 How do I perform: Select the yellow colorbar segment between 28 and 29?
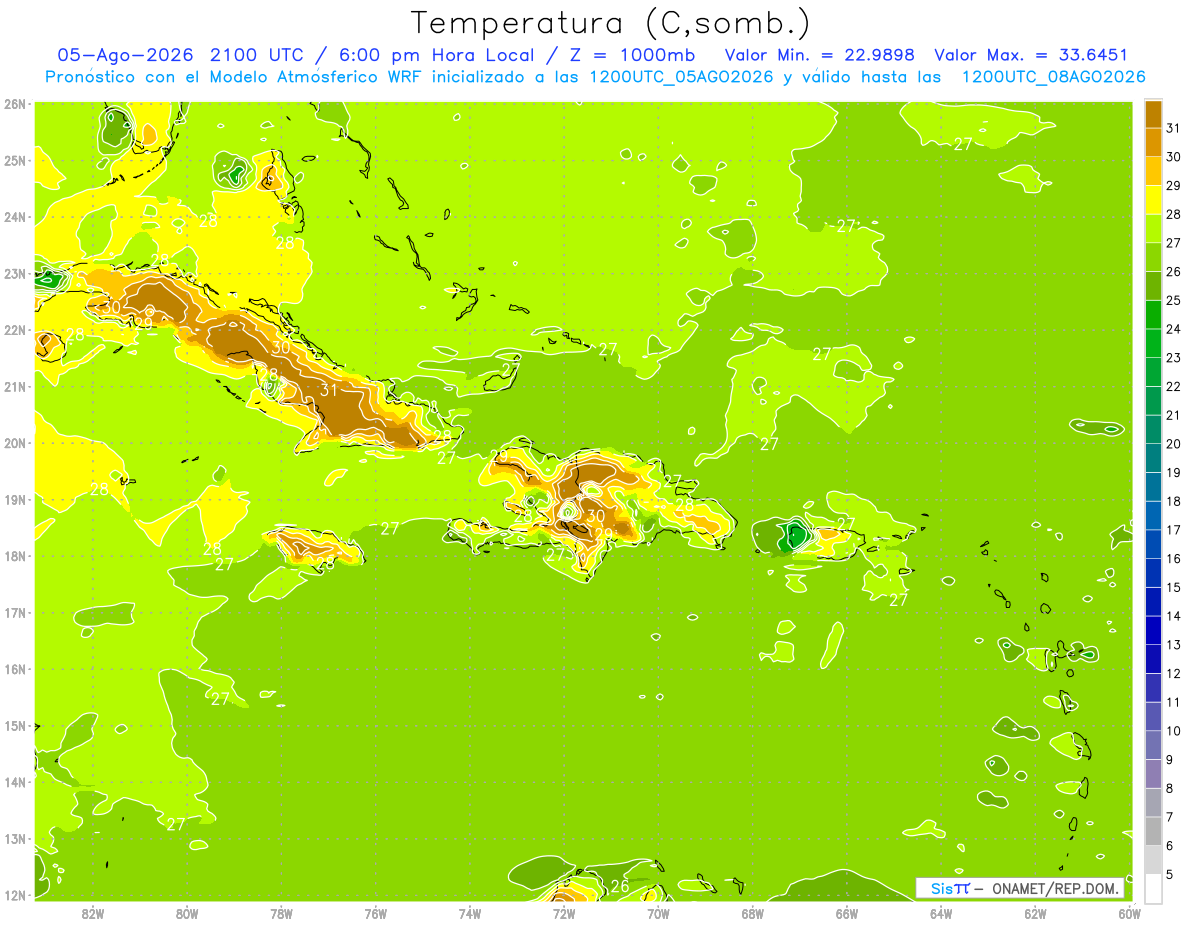(x=1153, y=200)
